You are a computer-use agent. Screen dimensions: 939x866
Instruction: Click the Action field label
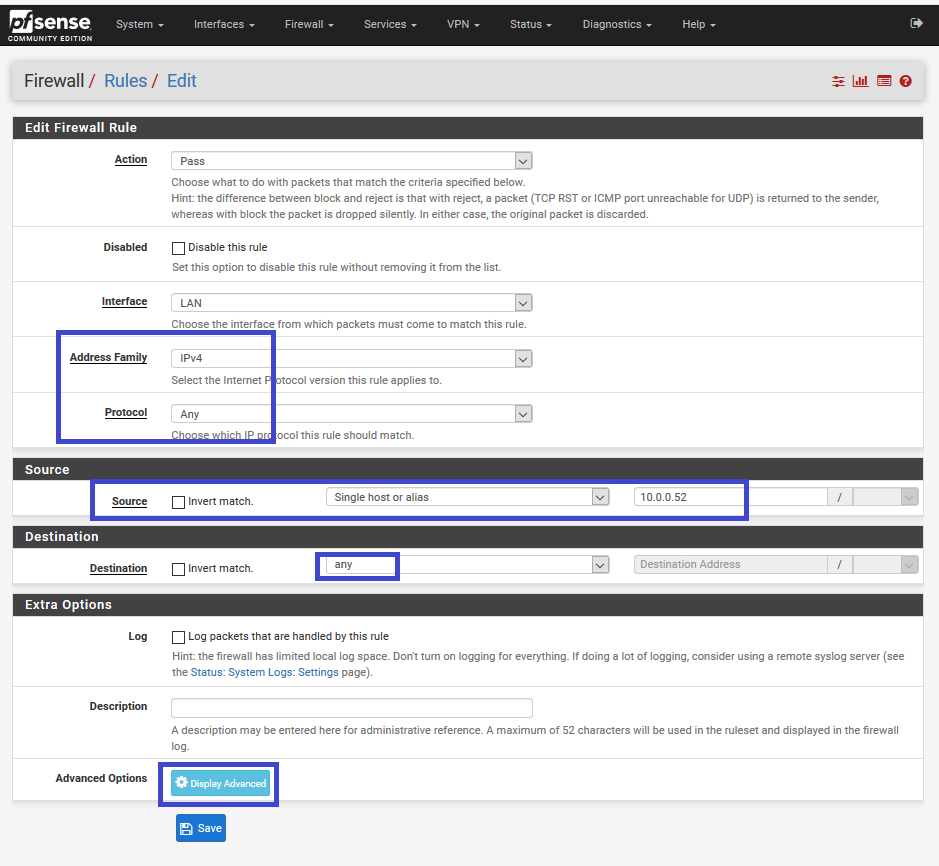(x=131, y=159)
